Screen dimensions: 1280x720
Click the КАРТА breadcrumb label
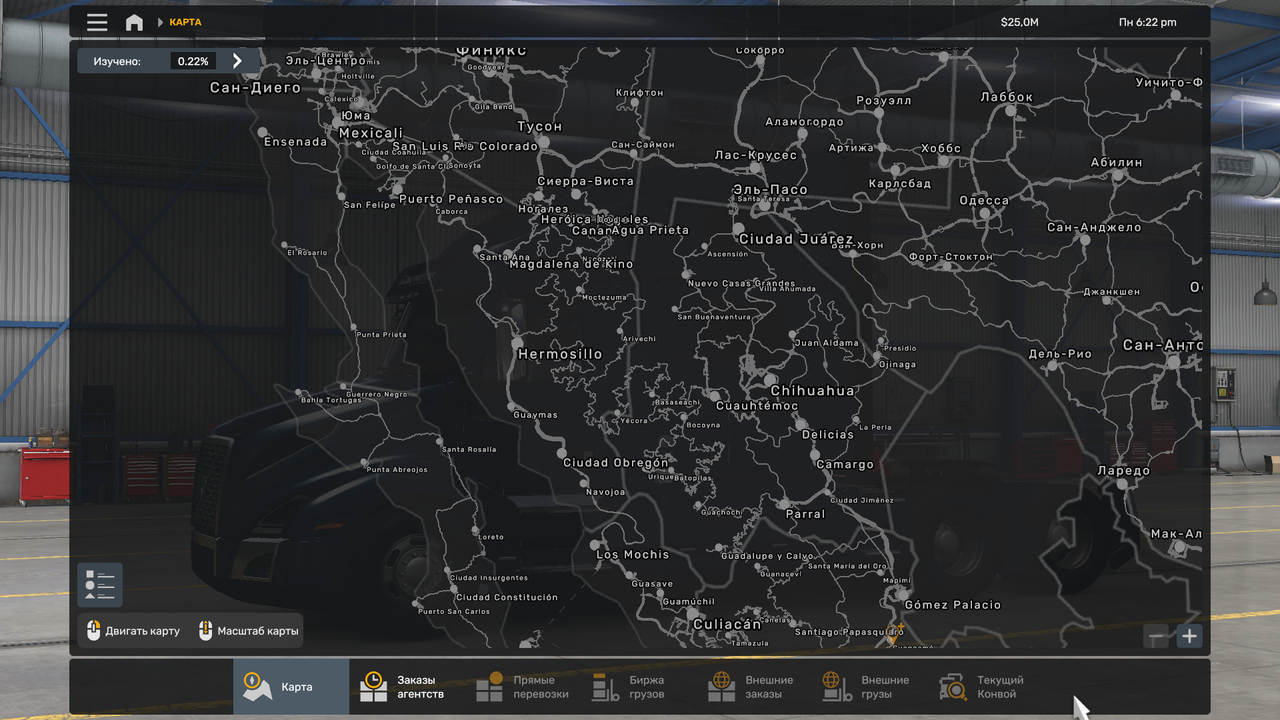pos(185,22)
